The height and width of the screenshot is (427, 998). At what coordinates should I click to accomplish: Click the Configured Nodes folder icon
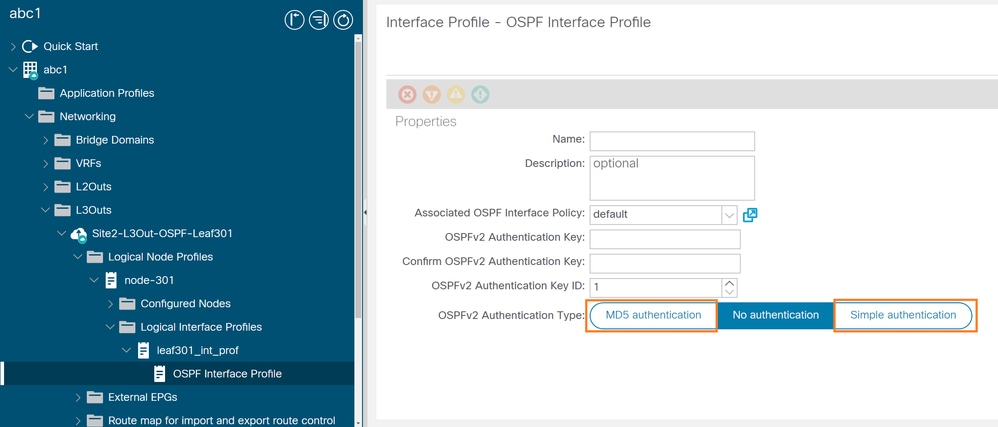pyautogui.click(x=127, y=304)
